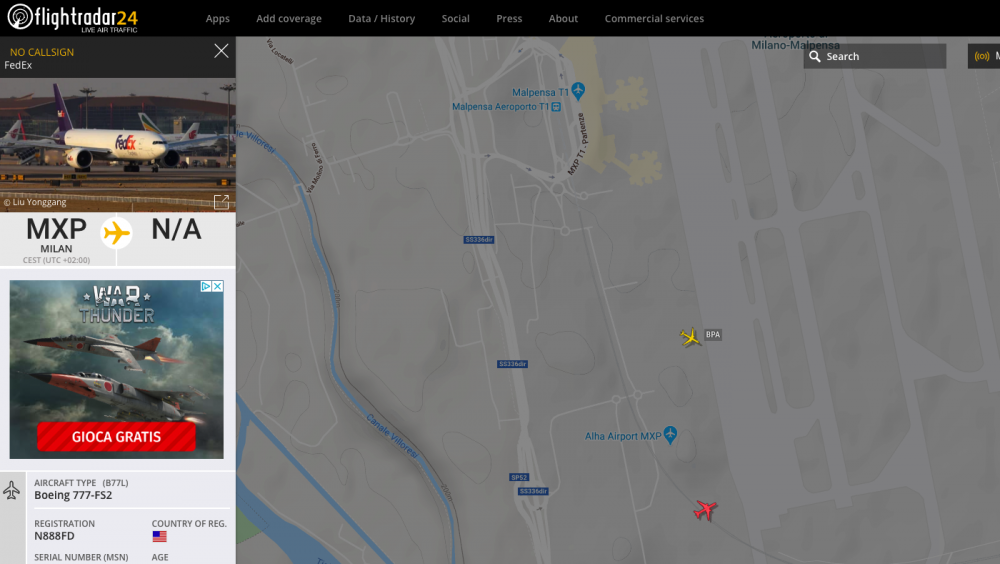Click the Malpensa T1 airport pin
The width and height of the screenshot is (1000, 564).
(x=578, y=92)
